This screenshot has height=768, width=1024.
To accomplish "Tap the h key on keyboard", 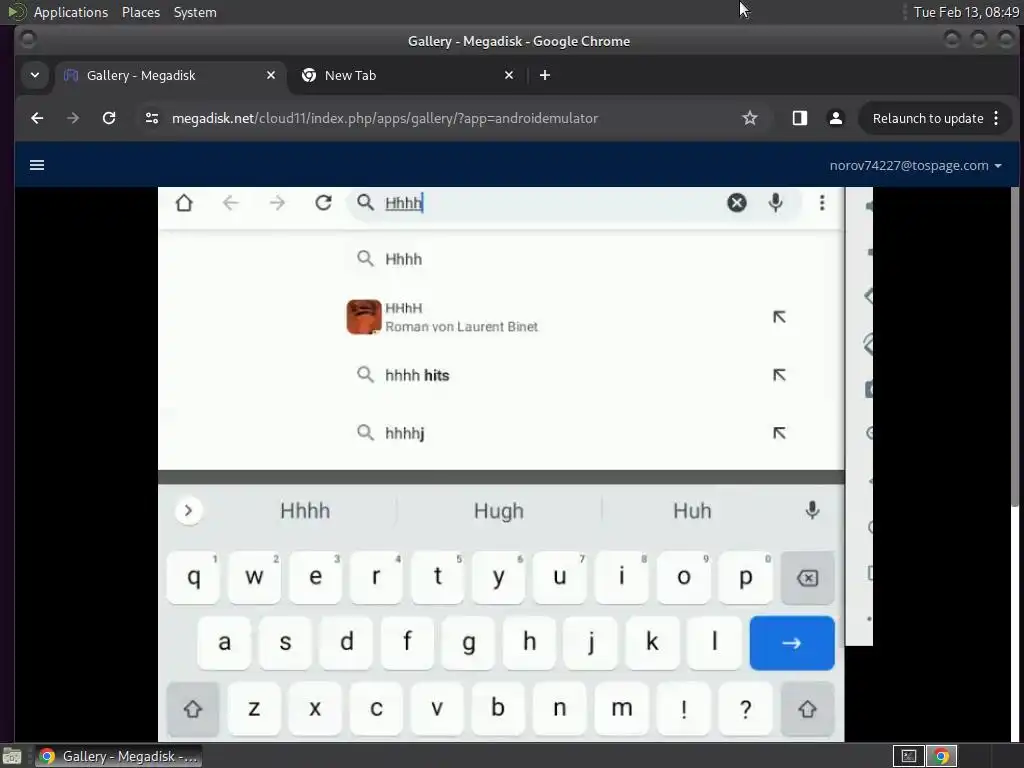I will pyautogui.click(x=530, y=643).
